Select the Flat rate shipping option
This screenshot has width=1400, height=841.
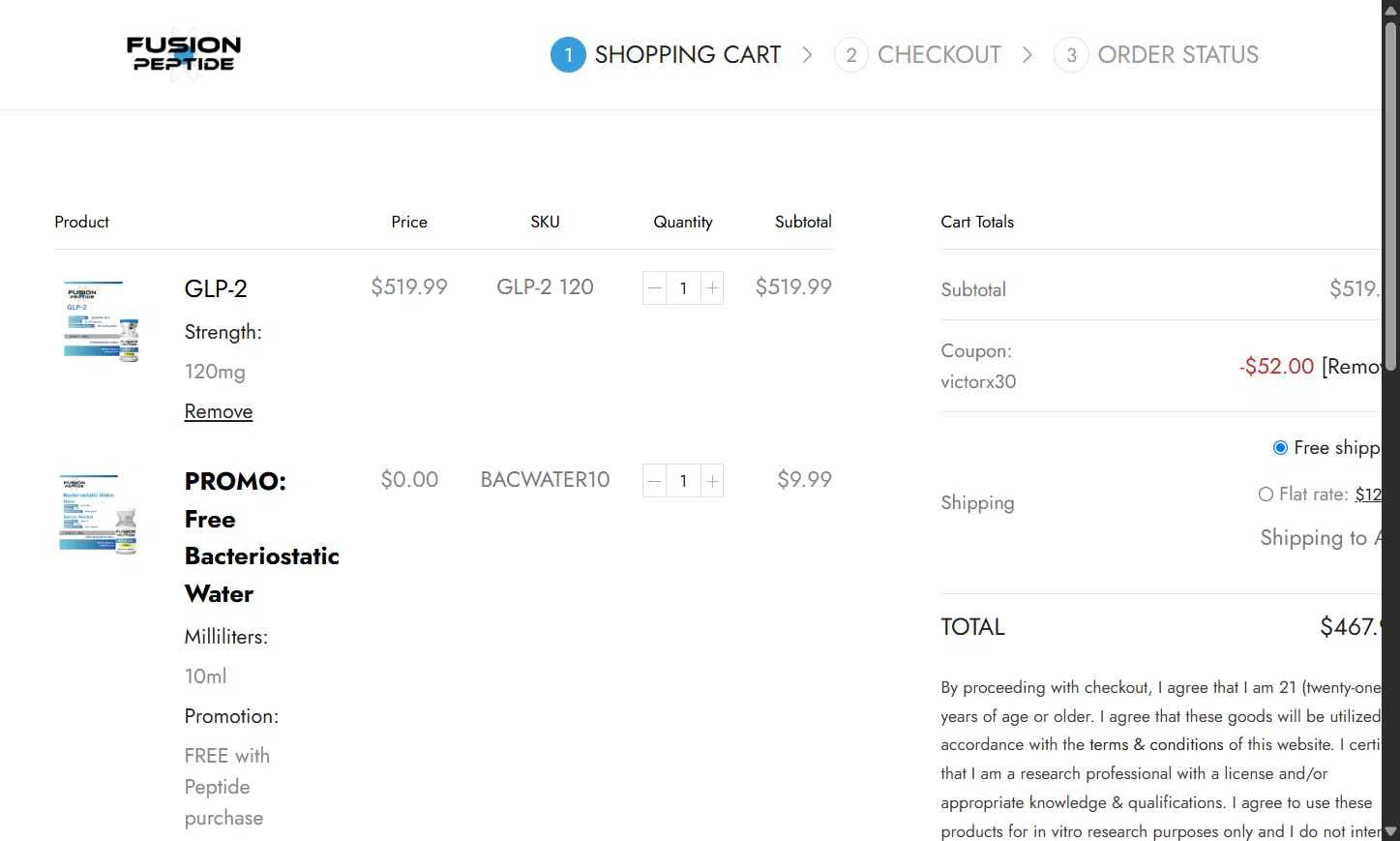click(1266, 494)
